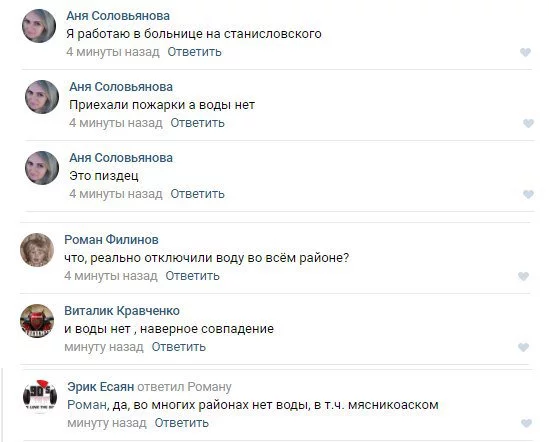The width and height of the screenshot is (549, 442).
Task: Like Эрик Есаян's reply with the heart
Action: [x=526, y=423]
